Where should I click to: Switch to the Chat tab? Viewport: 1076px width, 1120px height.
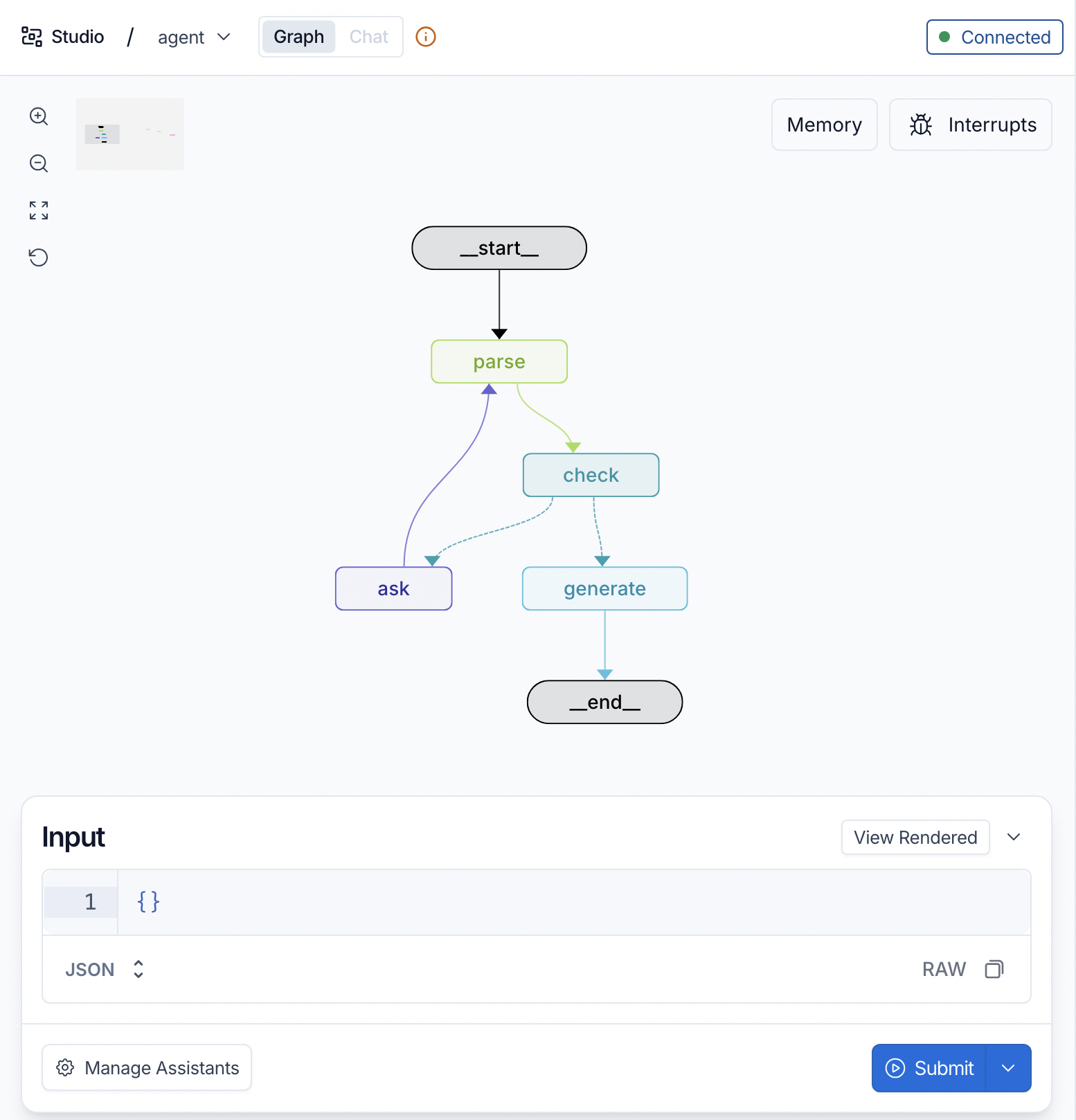368,37
